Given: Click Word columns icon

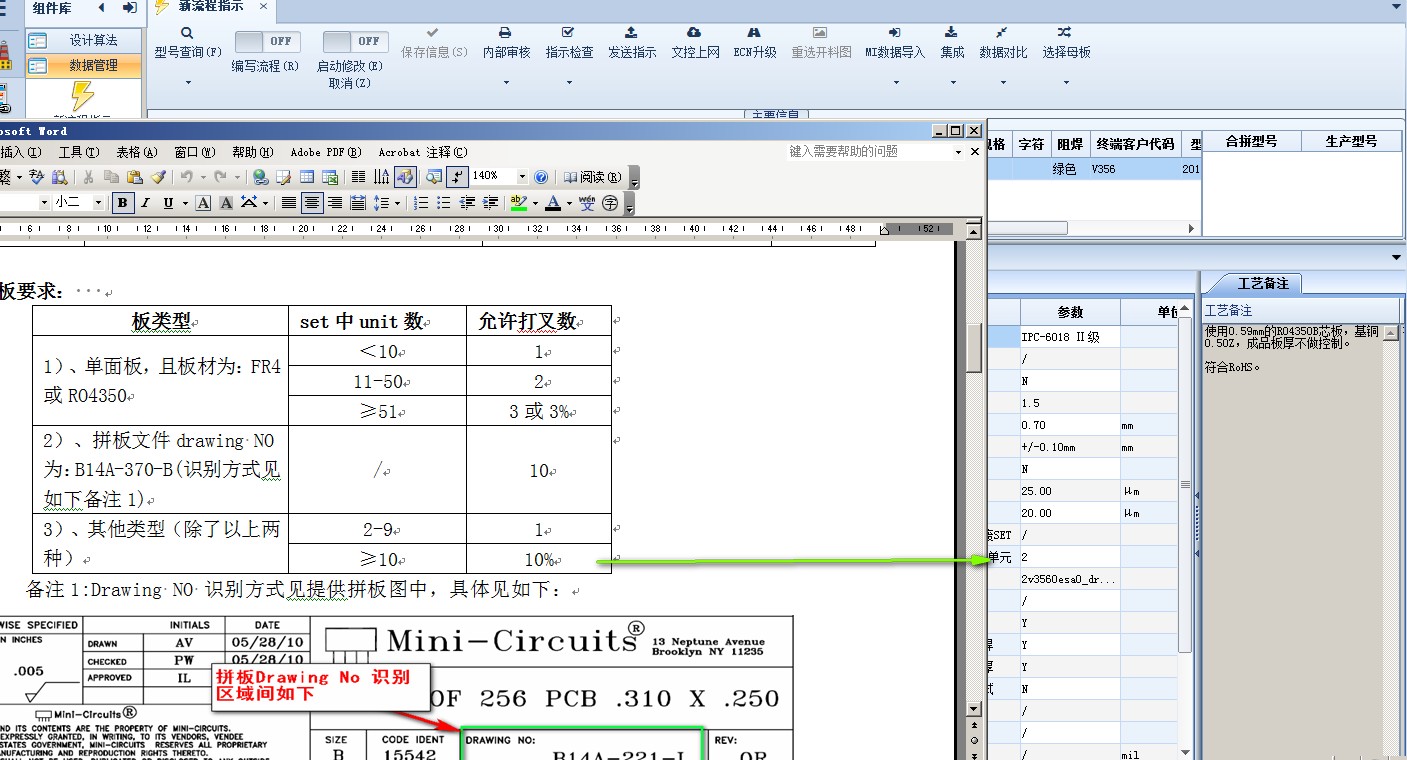Looking at the screenshot, I should 358,177.
